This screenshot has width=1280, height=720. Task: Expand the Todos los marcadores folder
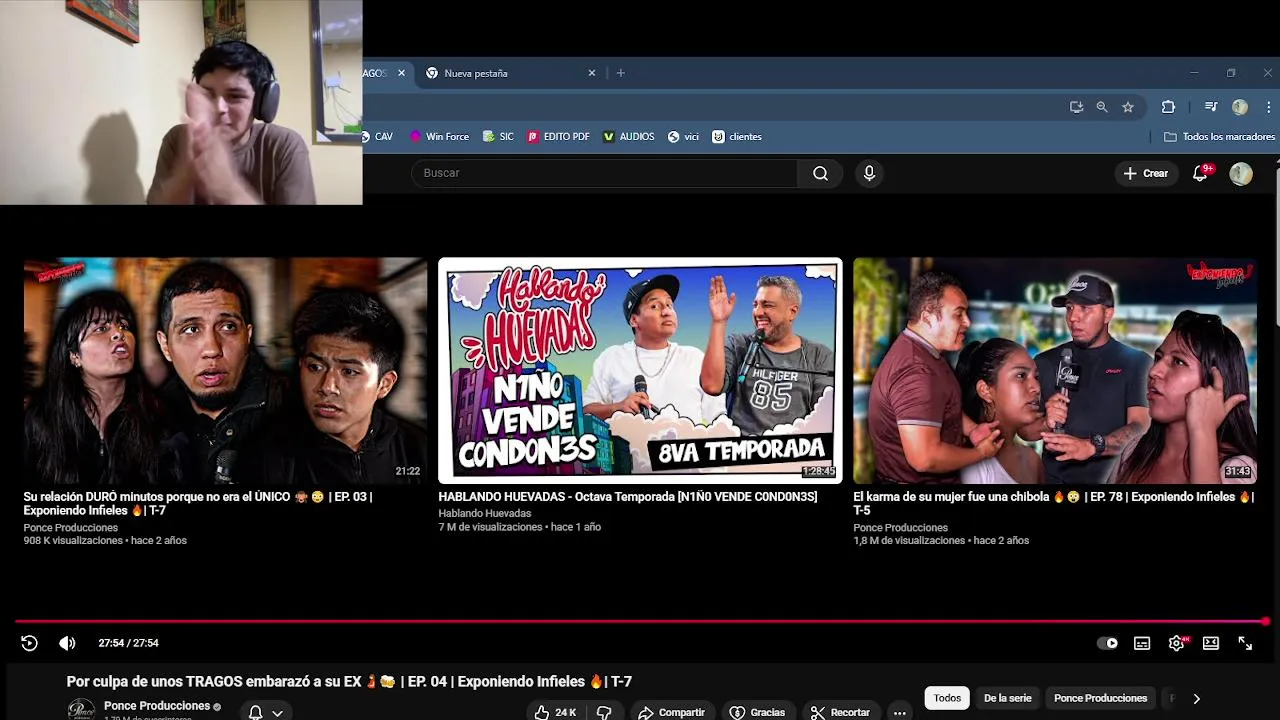pos(1220,137)
